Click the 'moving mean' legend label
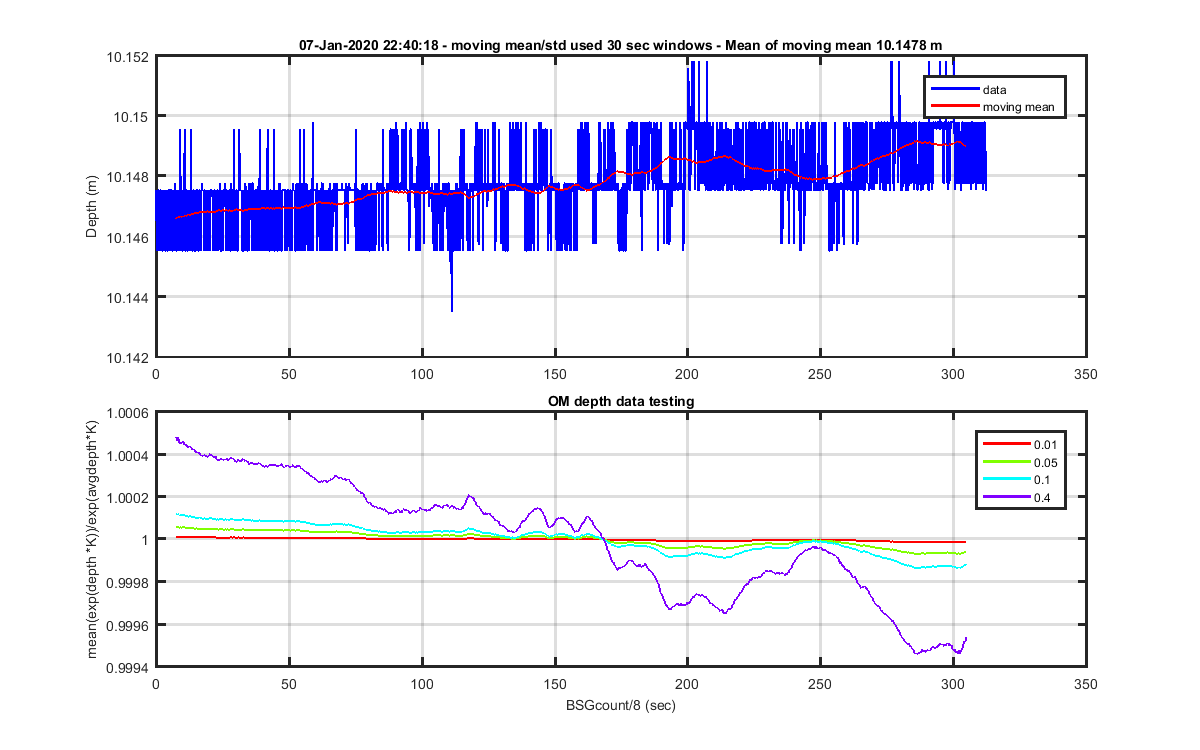 tap(1018, 107)
